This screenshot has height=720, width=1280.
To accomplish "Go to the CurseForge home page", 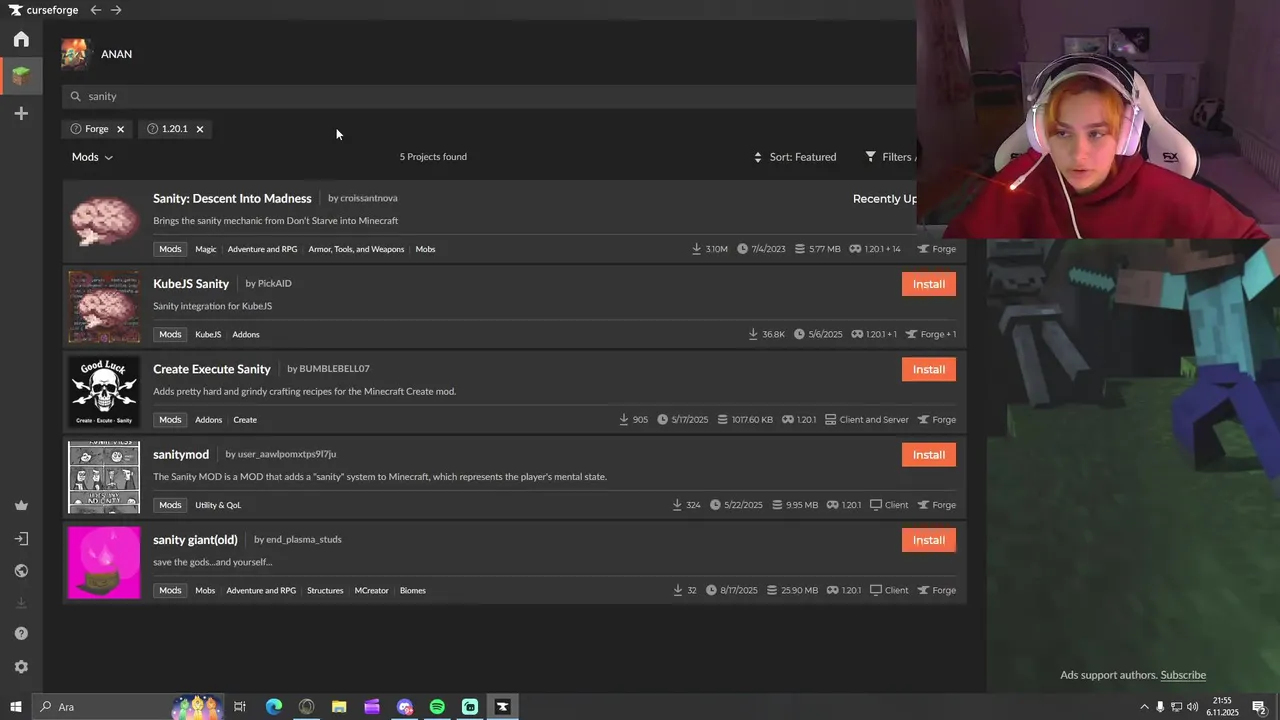I will pos(21,39).
